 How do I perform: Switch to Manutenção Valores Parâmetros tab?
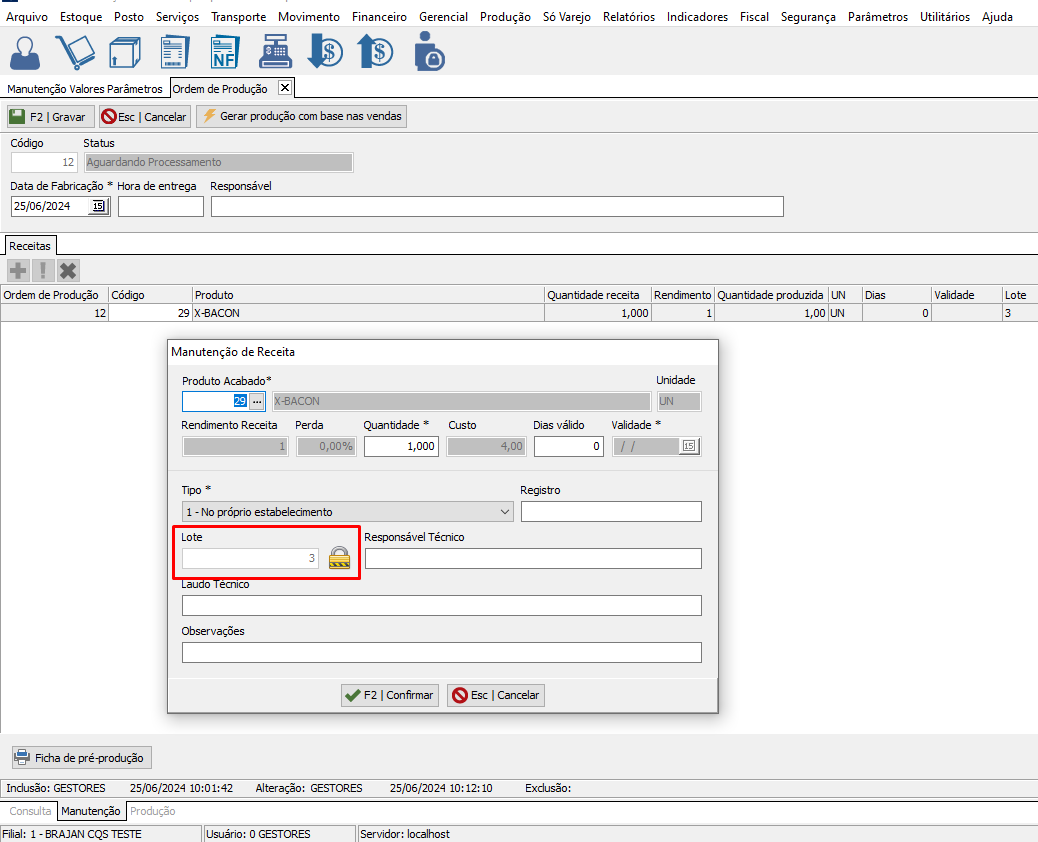[x=85, y=89]
